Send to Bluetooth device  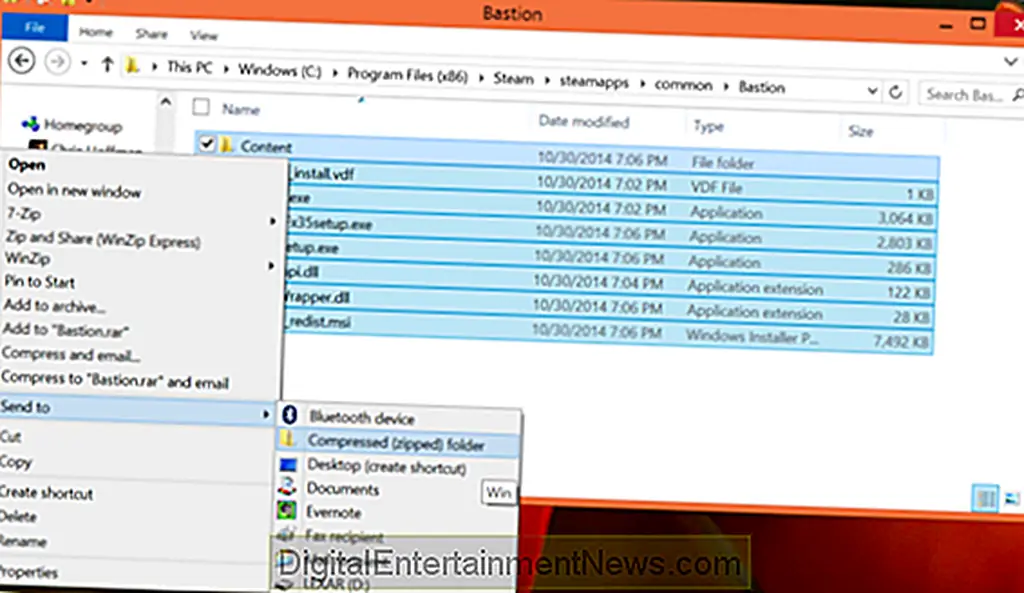pyautogui.click(x=362, y=417)
